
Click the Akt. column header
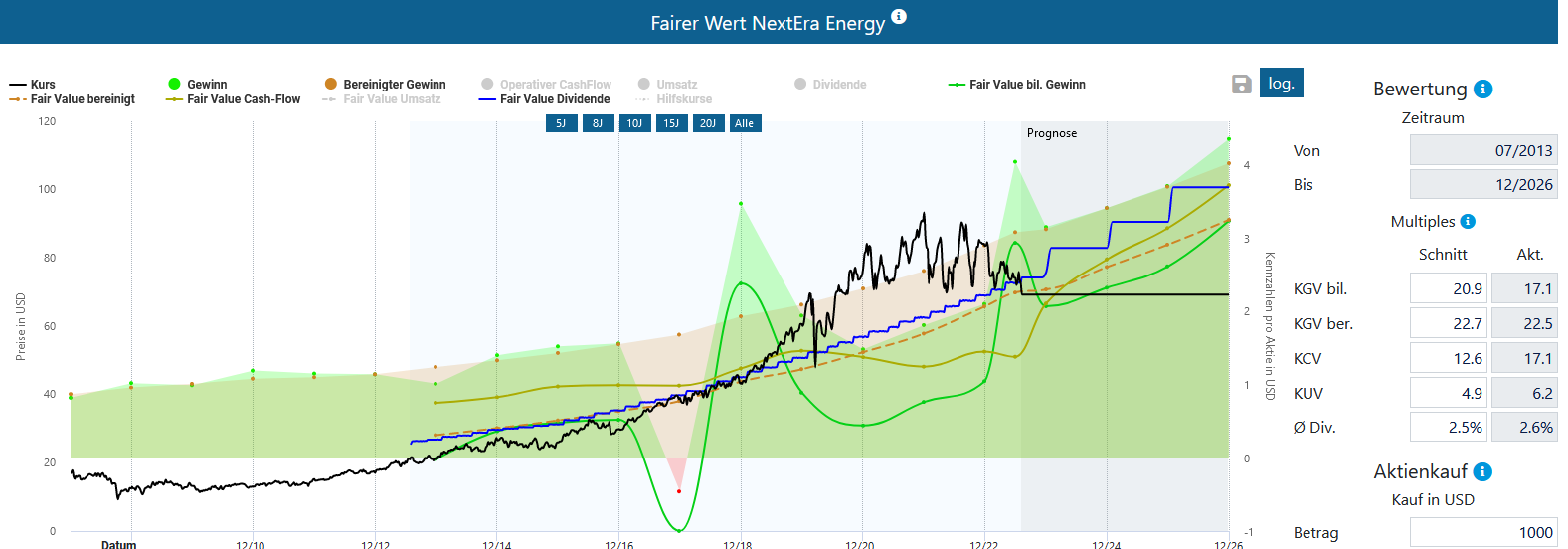(x=1530, y=255)
